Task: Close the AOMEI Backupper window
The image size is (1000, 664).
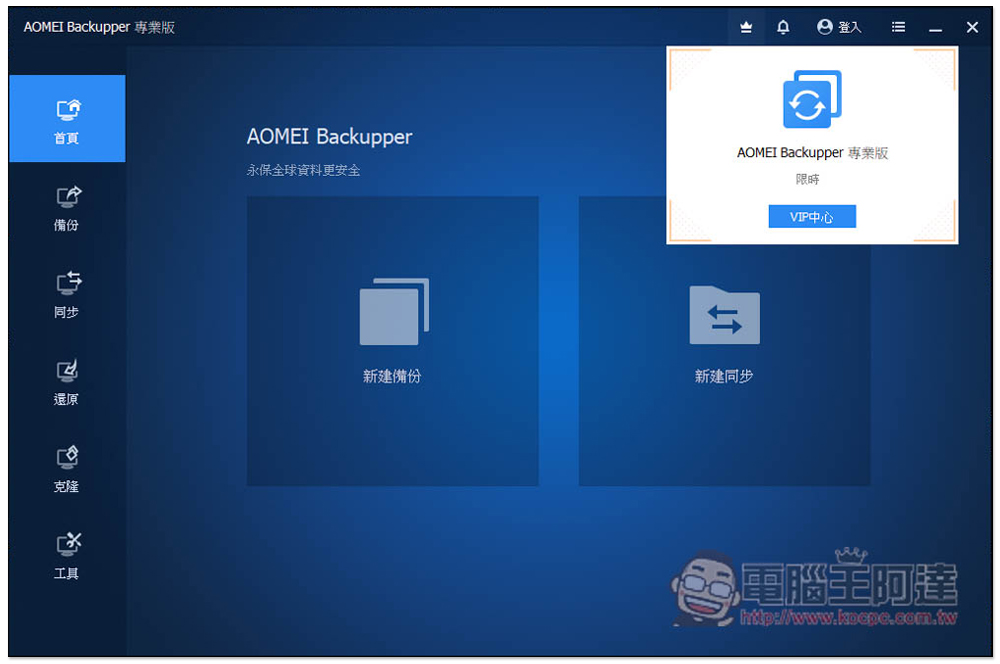Action: coord(972,28)
